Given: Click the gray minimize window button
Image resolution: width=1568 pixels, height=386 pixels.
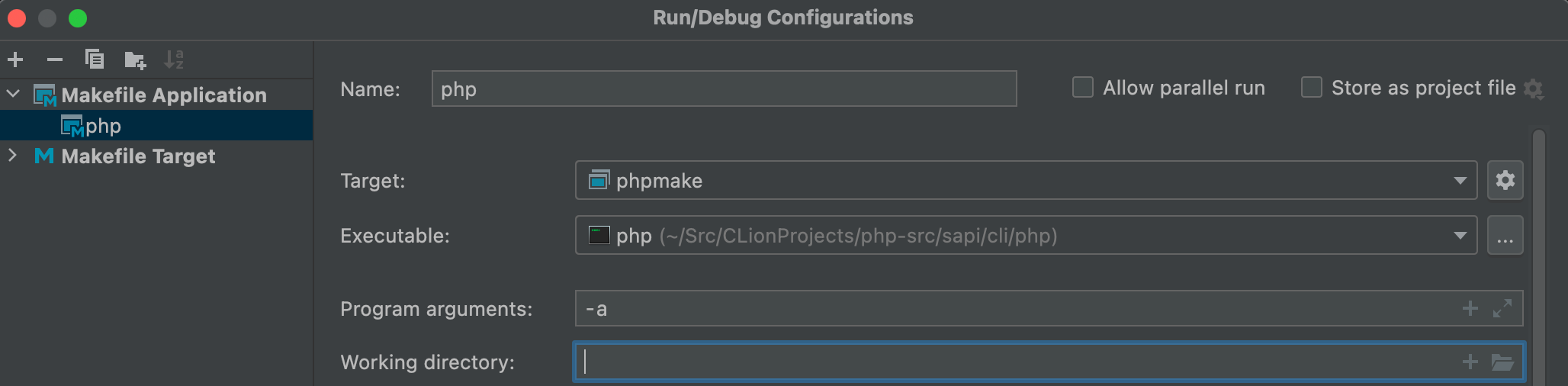Looking at the screenshot, I should (47, 18).
